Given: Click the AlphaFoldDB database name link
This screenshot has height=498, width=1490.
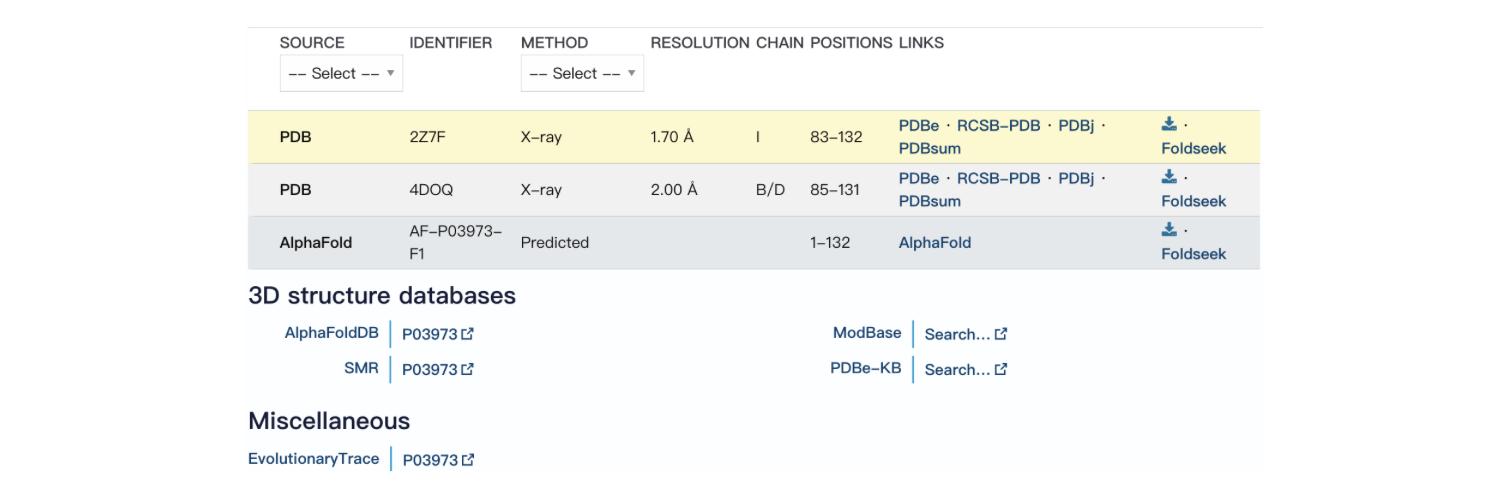Looking at the screenshot, I should click(x=331, y=334).
